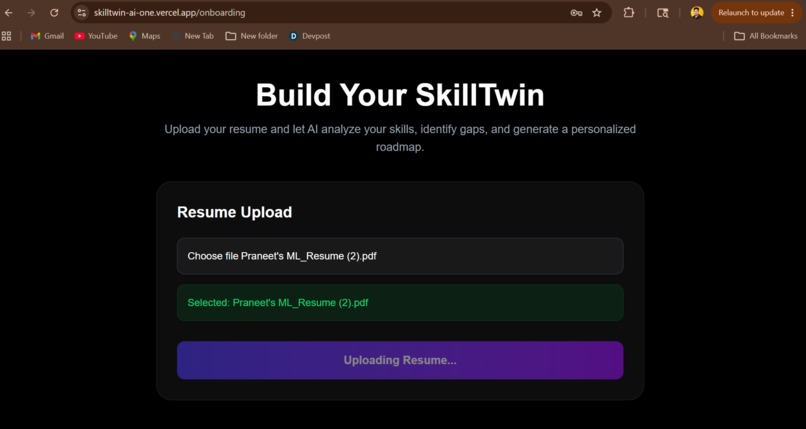
Task: Open the Maps bookmark
Action: pos(144,36)
